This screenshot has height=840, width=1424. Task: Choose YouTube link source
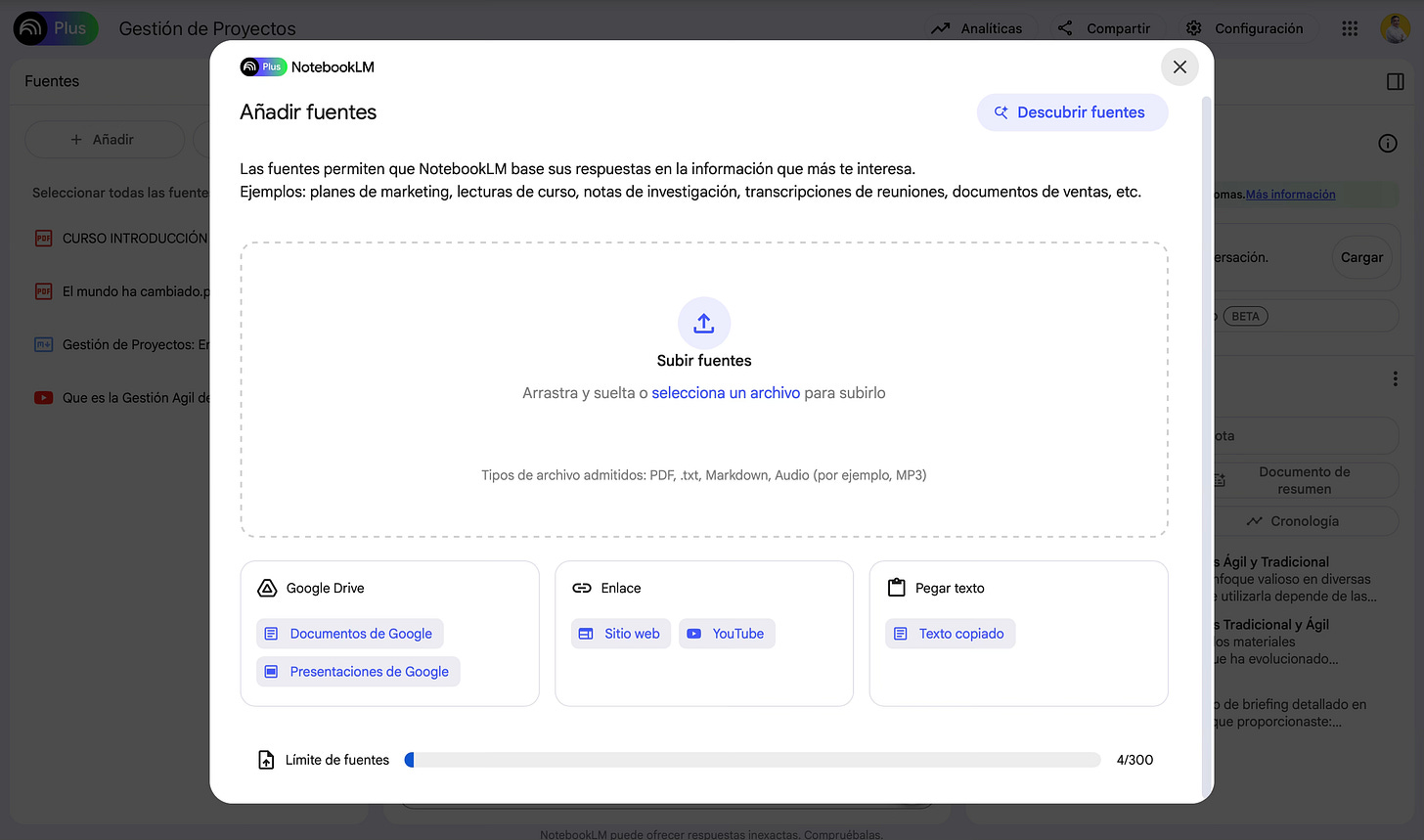pyautogui.click(x=727, y=634)
